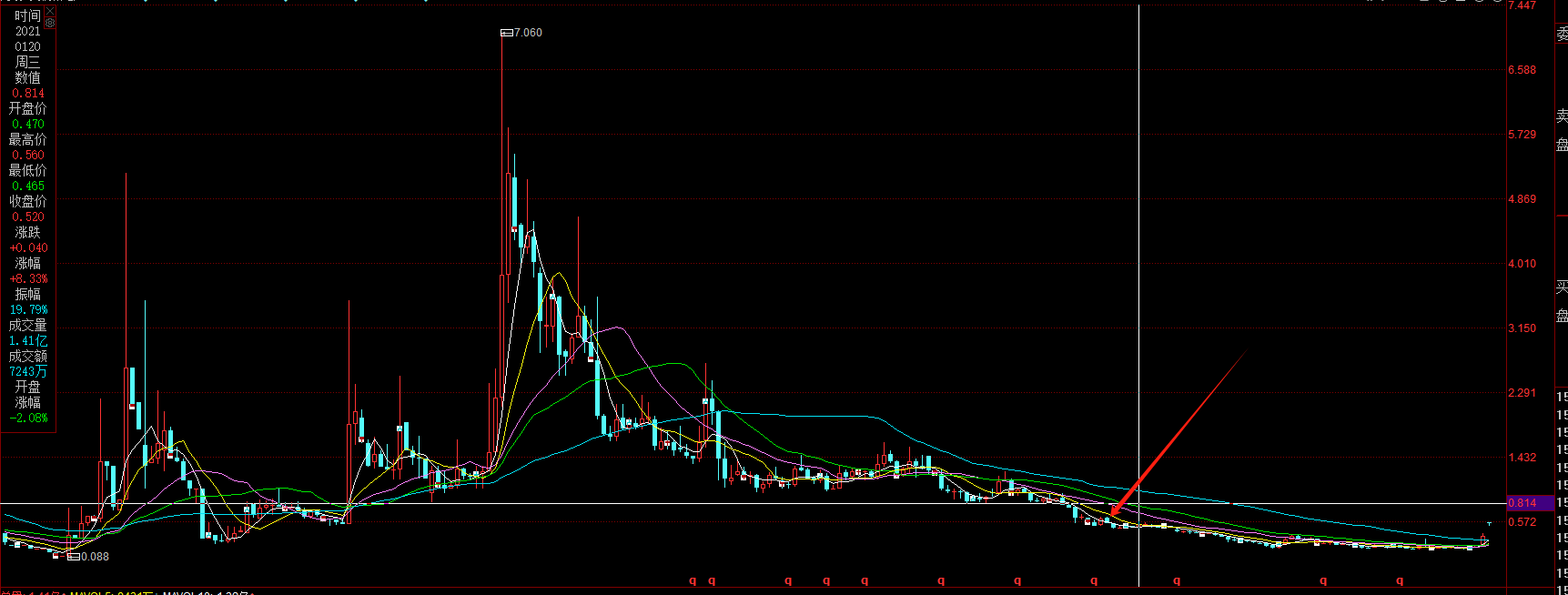Click the 0120 date value
Viewport: 1568px width, 595px height.
pos(27,46)
